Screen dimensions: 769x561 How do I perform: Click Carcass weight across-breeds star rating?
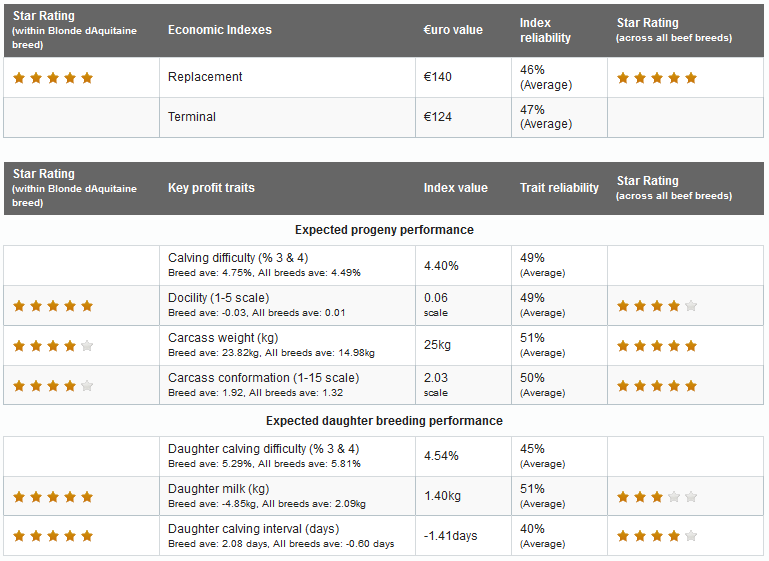[657, 346]
